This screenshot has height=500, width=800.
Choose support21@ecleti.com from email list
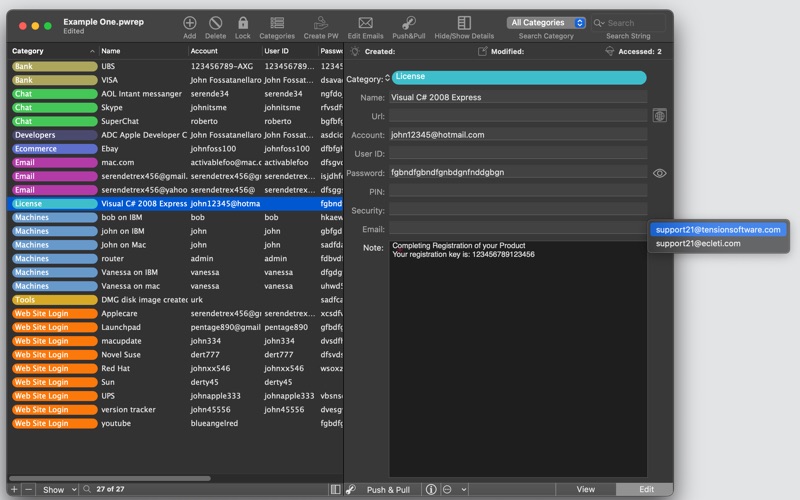(x=697, y=243)
